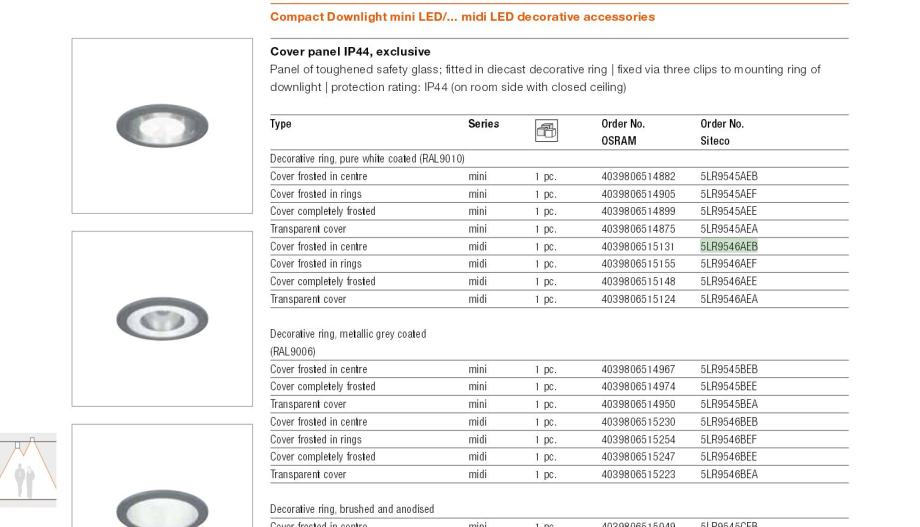Select Siteco code 5LR9545BEA
Screen dimensions: 920x527
pyautogui.click(x=729, y=404)
